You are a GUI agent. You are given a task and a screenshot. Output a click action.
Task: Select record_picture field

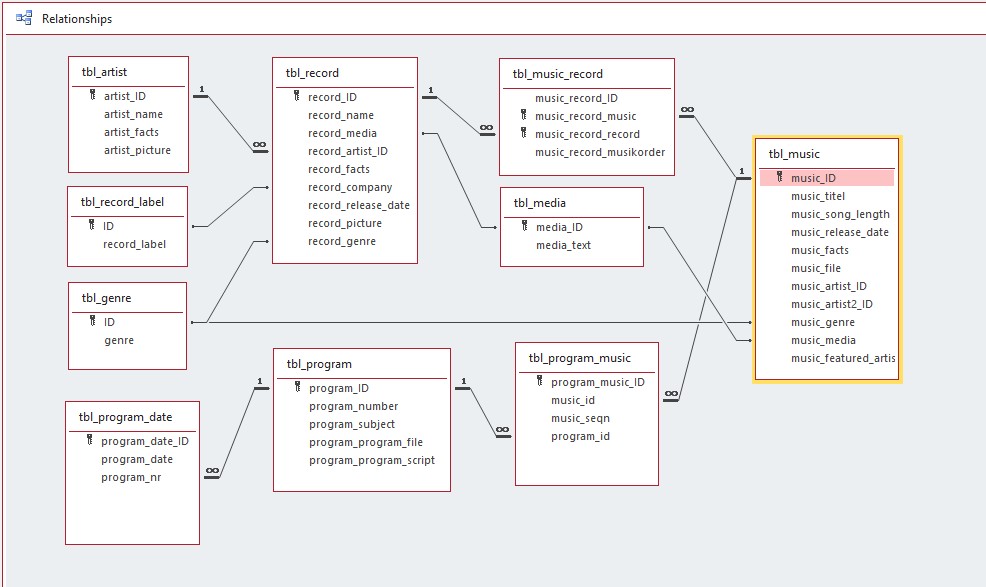[345, 223]
